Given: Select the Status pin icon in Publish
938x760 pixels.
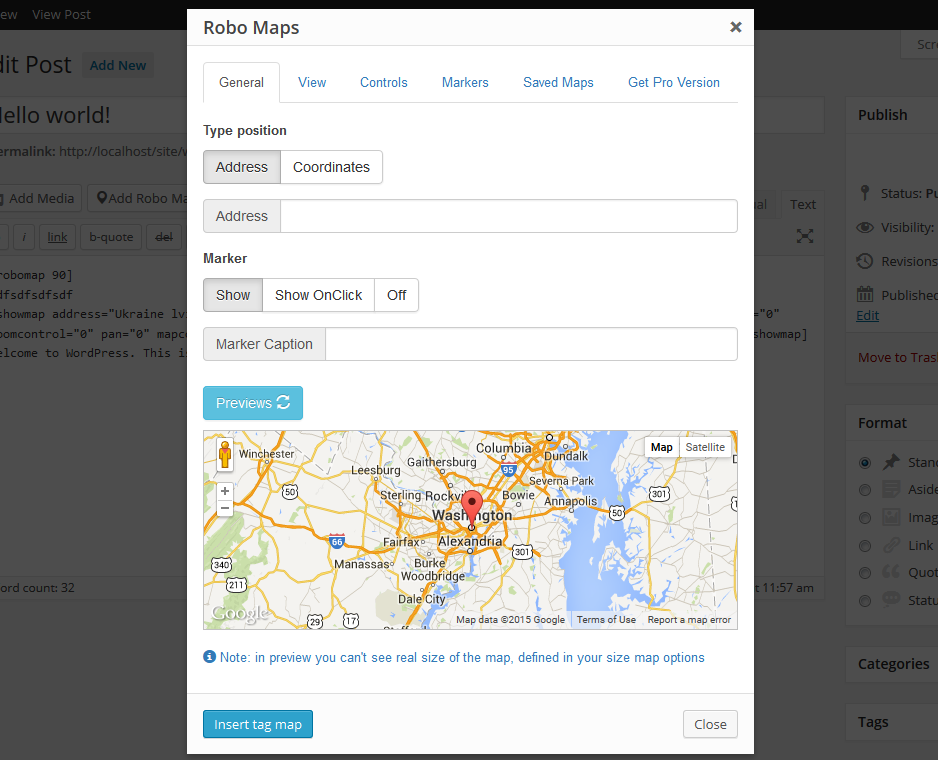Looking at the screenshot, I should (x=864, y=193).
